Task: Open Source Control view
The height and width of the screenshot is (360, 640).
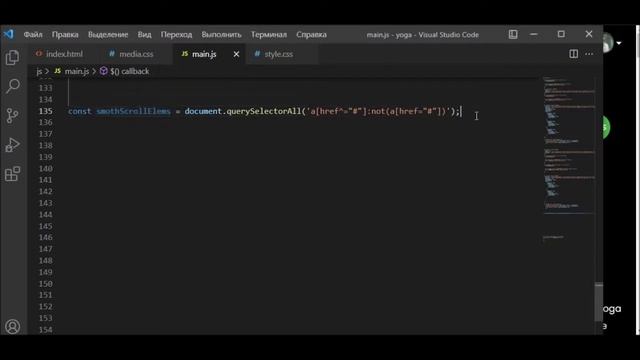Action: pyautogui.click(x=12, y=116)
